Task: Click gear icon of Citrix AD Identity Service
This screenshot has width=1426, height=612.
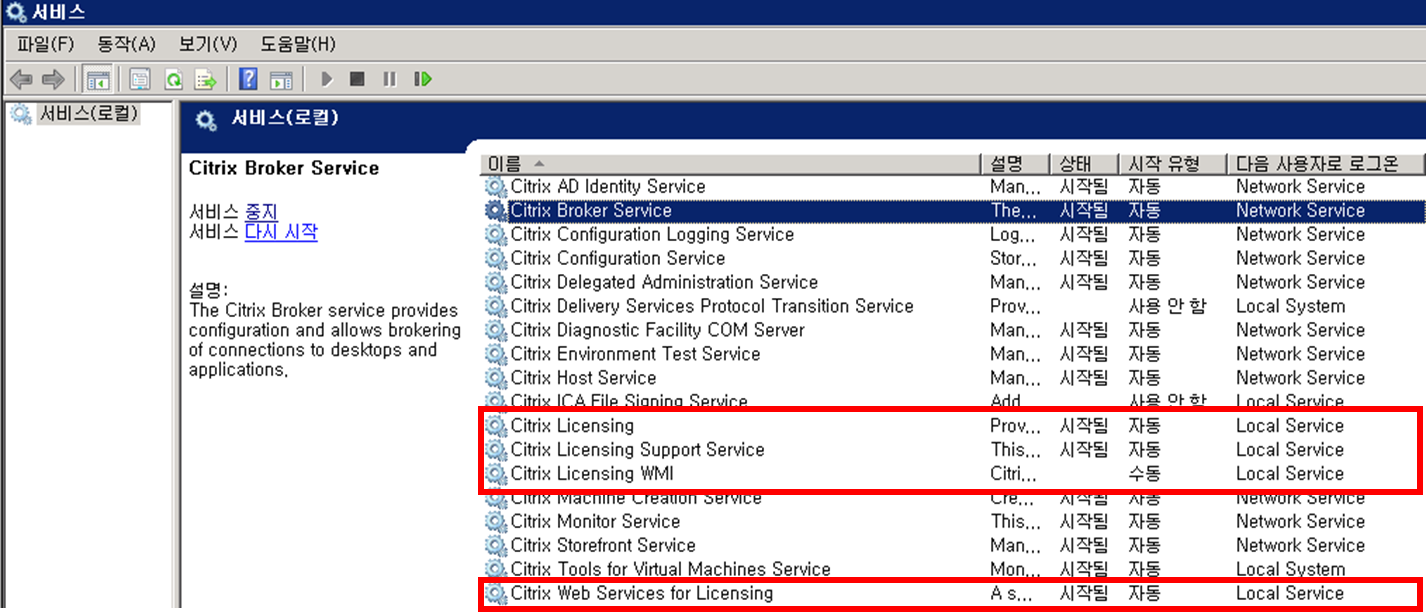Action: (495, 186)
